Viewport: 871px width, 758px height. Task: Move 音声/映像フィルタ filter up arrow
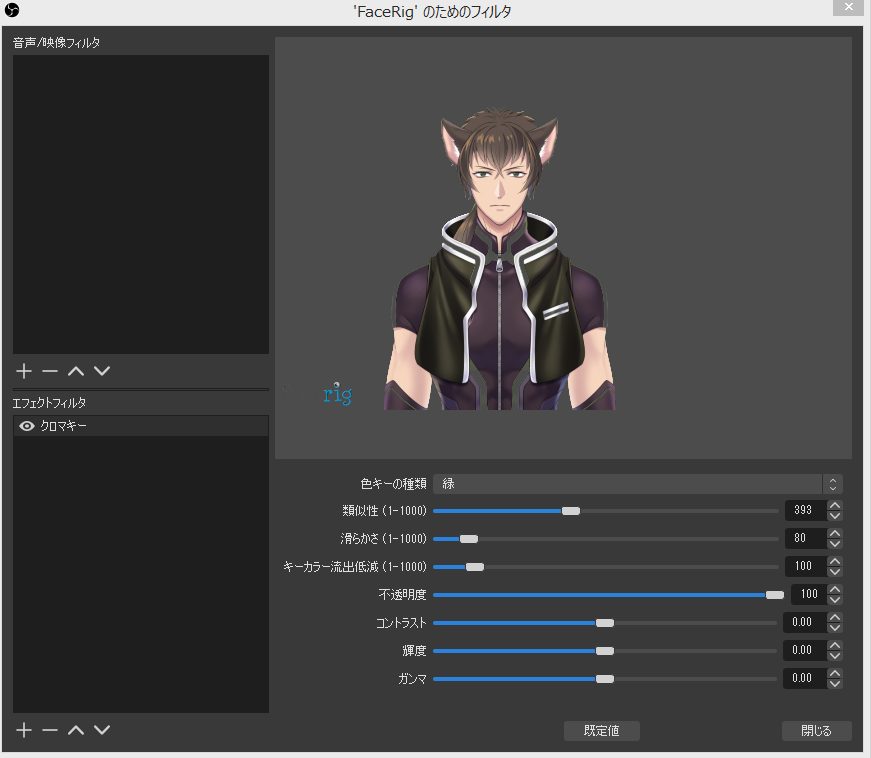tap(76, 370)
